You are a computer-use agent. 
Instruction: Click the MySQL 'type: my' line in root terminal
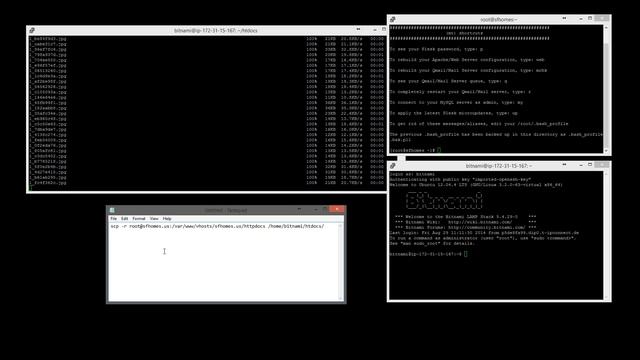456,102
